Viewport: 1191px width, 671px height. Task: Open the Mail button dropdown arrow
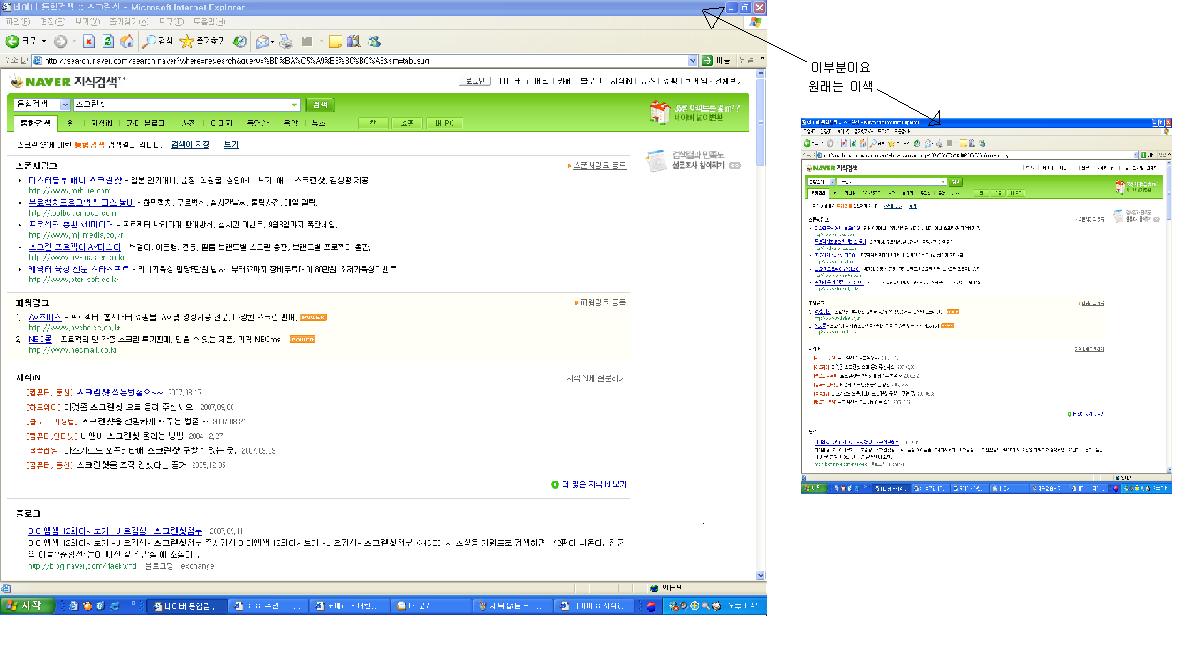[273, 41]
